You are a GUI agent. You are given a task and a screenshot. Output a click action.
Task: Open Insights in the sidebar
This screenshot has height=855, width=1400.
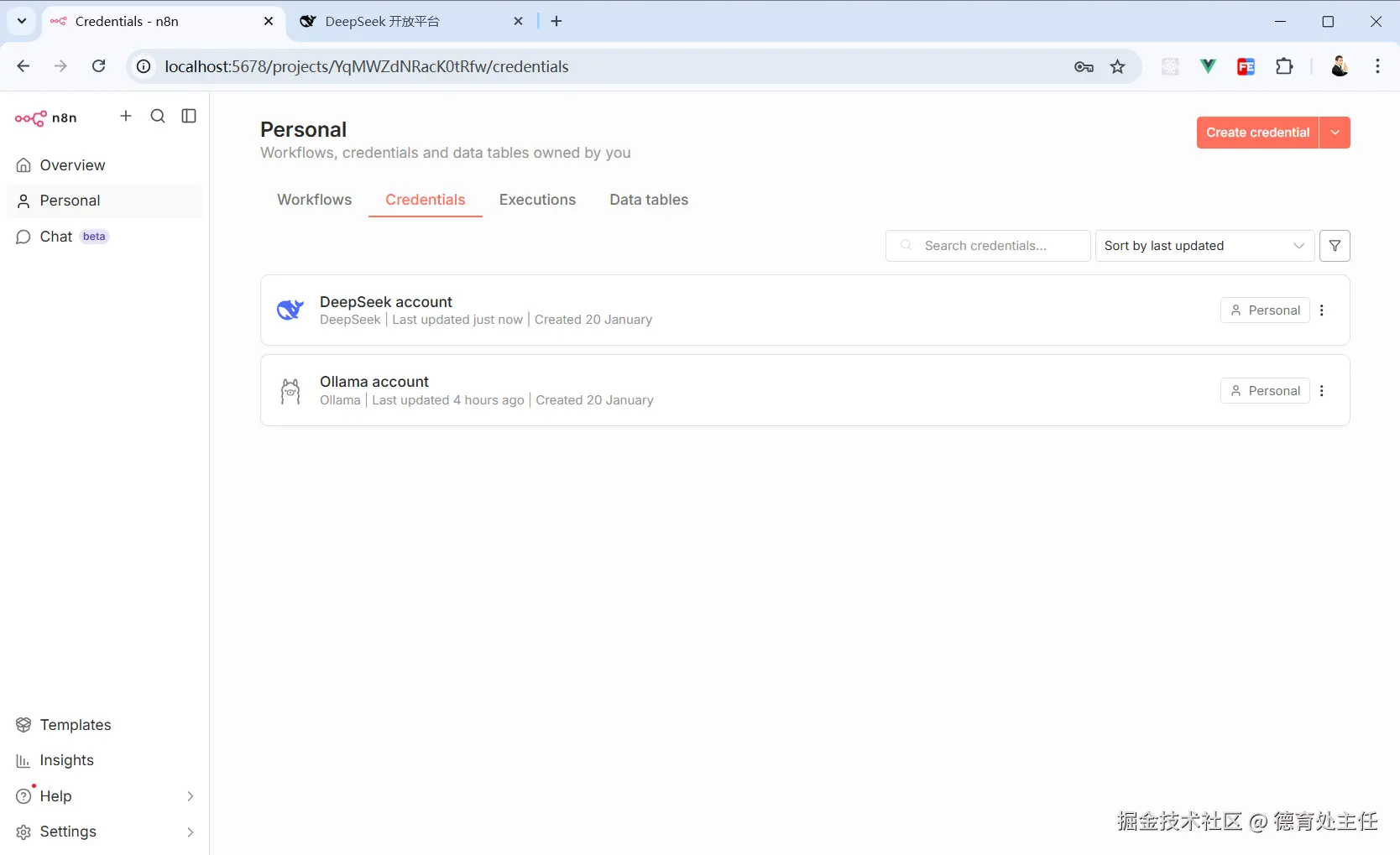click(105, 760)
